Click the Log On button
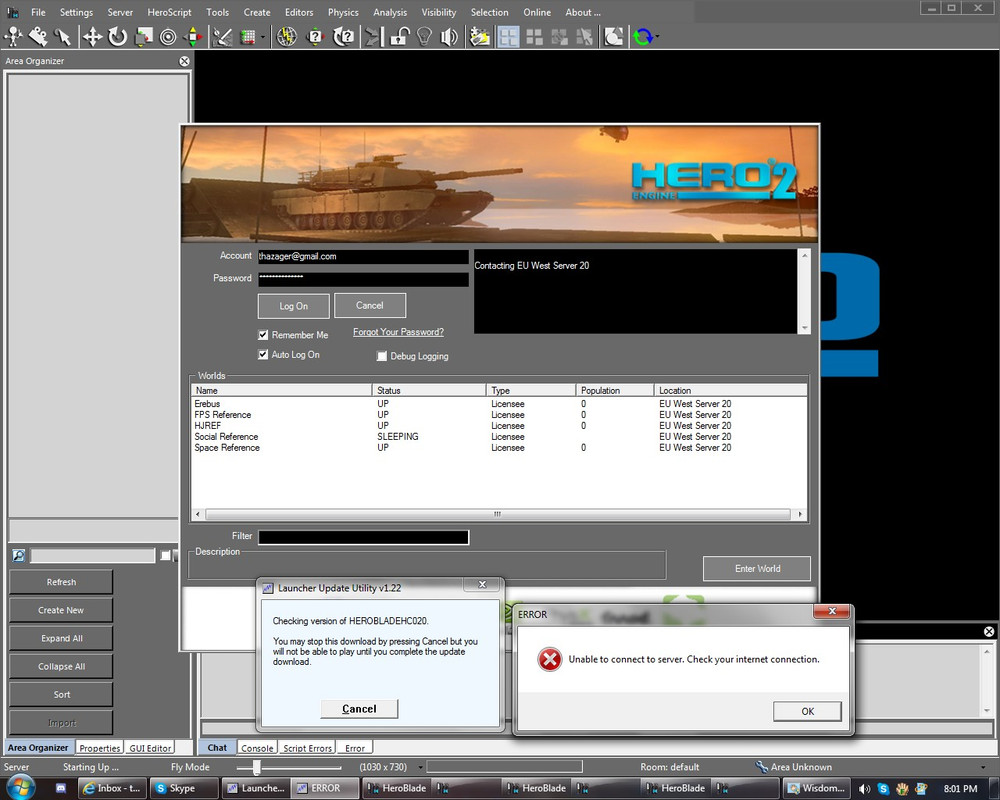This screenshot has width=1000, height=800. click(x=293, y=306)
